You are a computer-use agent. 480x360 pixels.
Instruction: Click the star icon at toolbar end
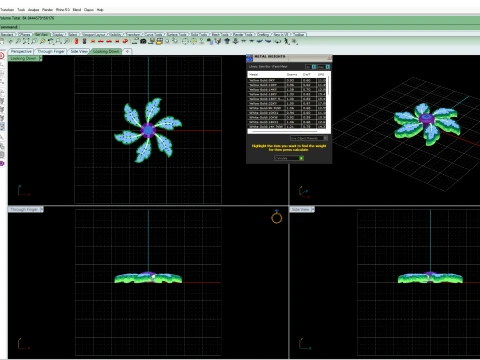click(x=295, y=41)
